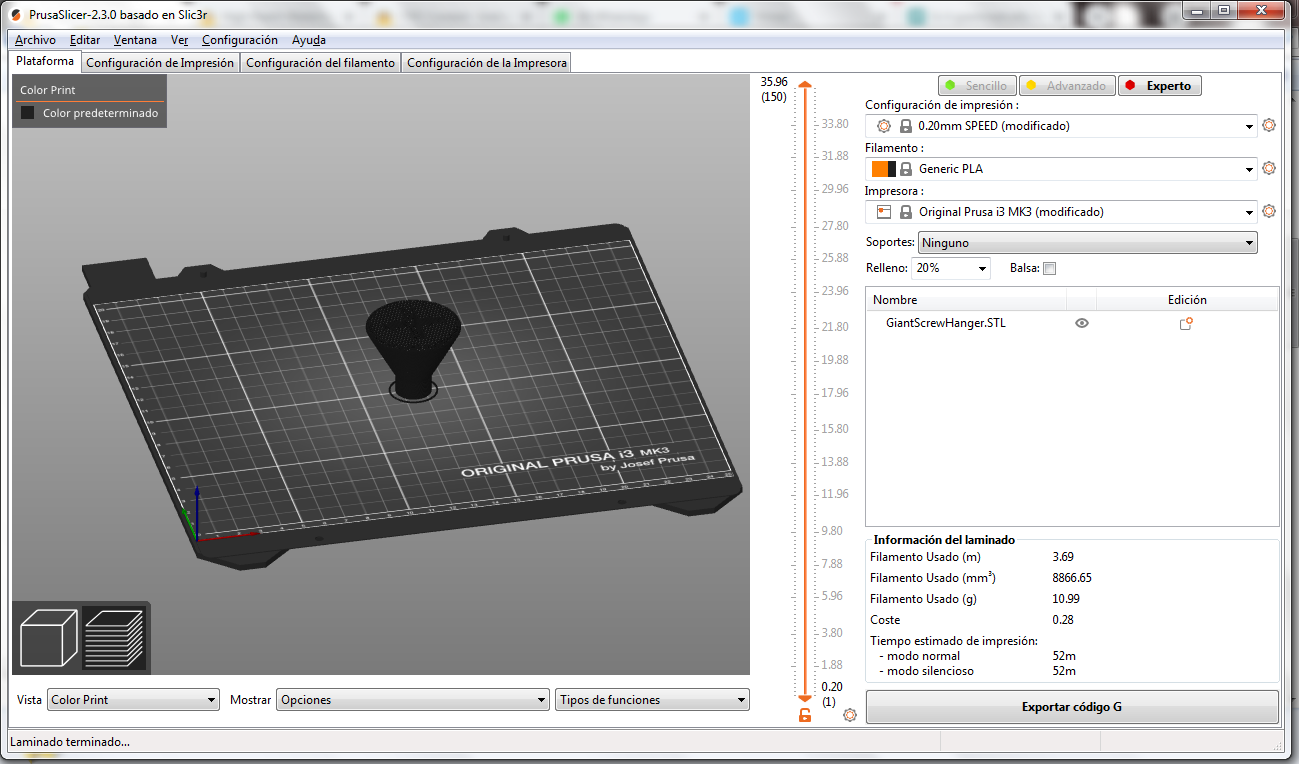Toggle visibility eye of GiantScrewHanger.STL
Viewport: 1299px width, 764px height.
(1081, 324)
